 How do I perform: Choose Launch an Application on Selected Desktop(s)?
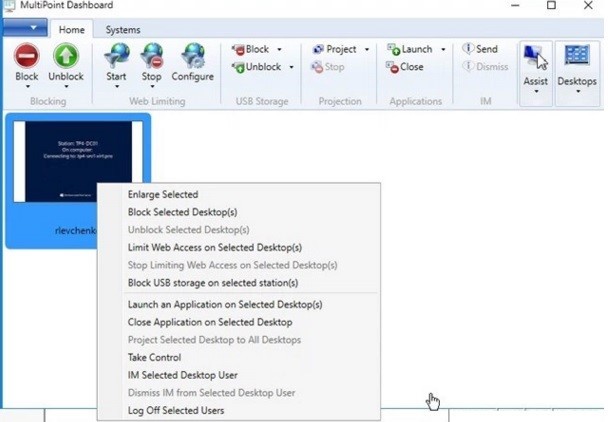click(225, 304)
